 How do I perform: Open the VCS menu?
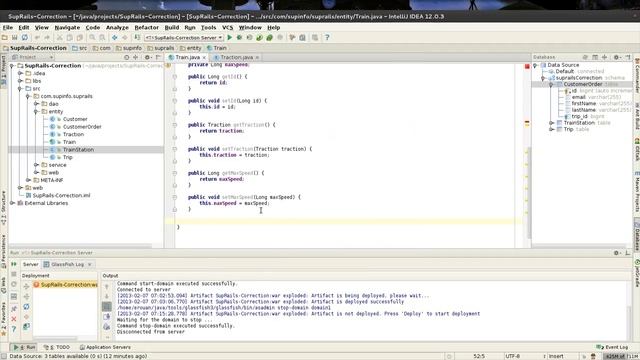click(x=227, y=27)
